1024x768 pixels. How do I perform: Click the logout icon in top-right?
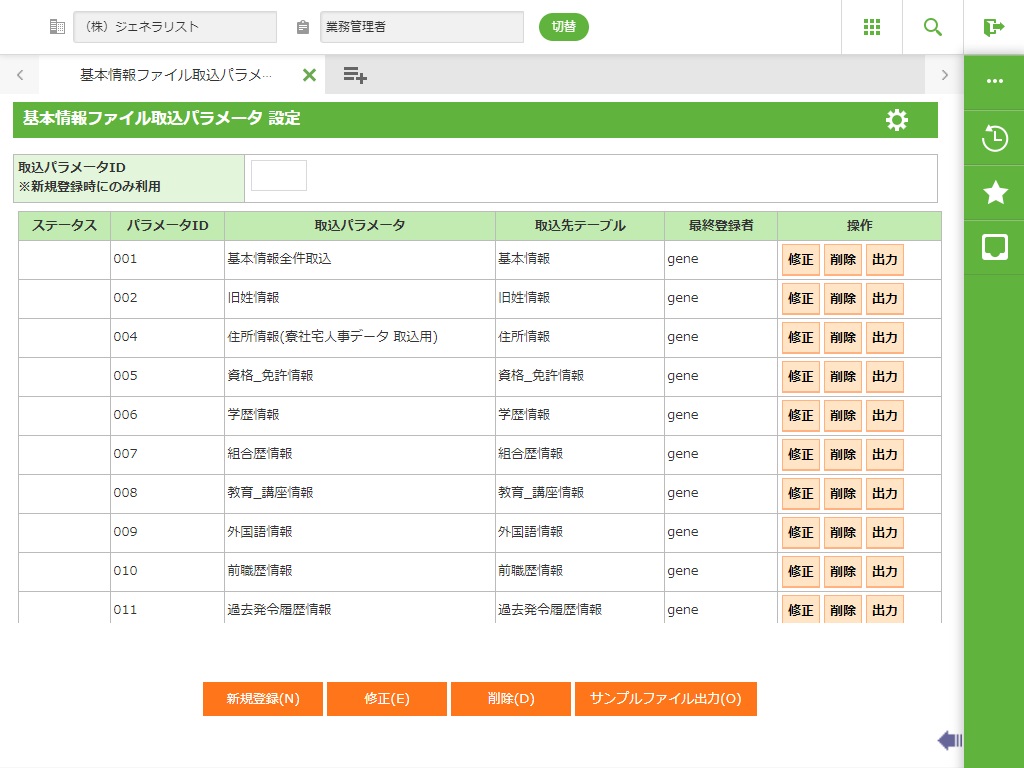pyautogui.click(x=993, y=27)
